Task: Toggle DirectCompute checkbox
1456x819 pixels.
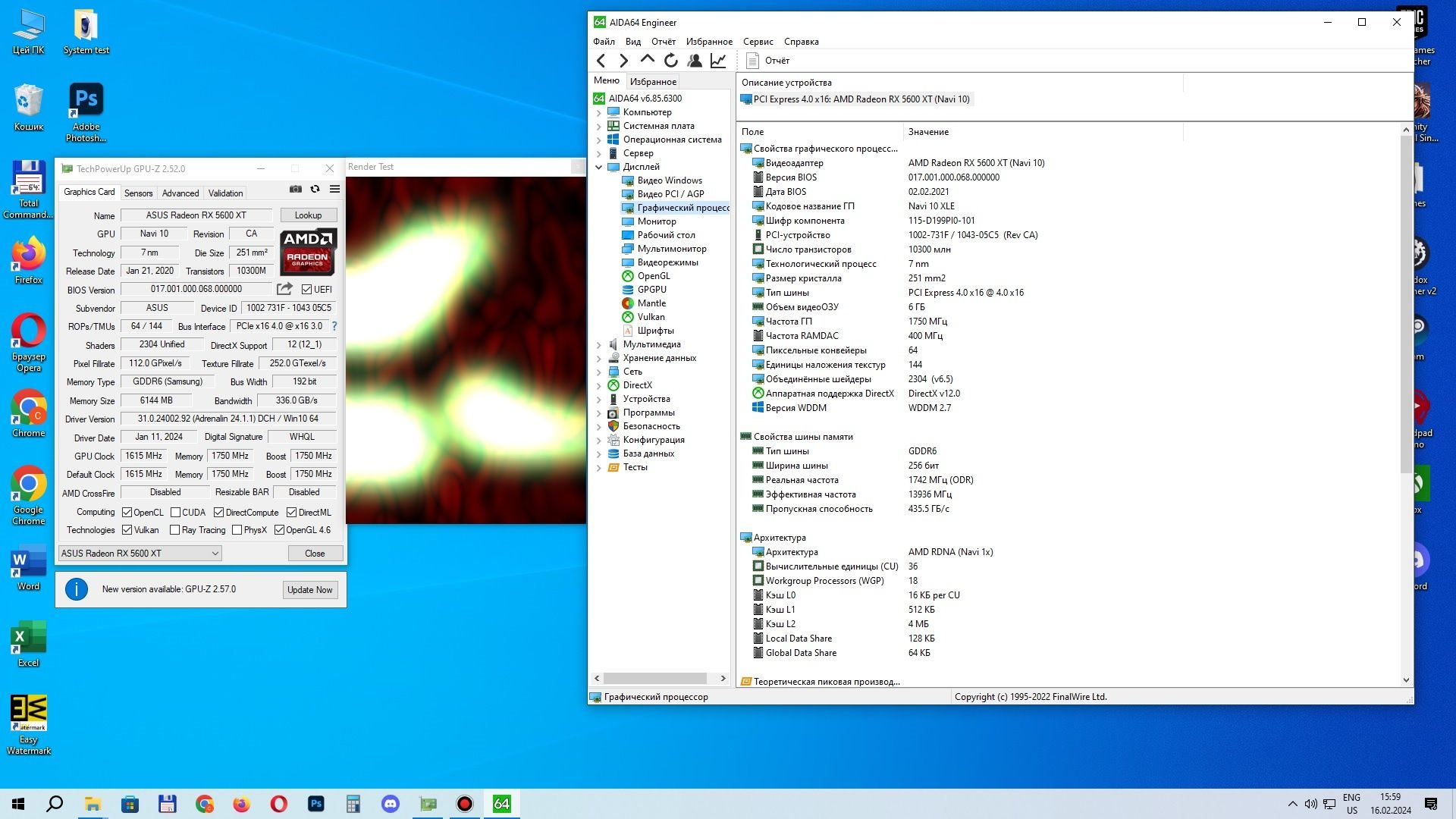Action: tap(218, 513)
